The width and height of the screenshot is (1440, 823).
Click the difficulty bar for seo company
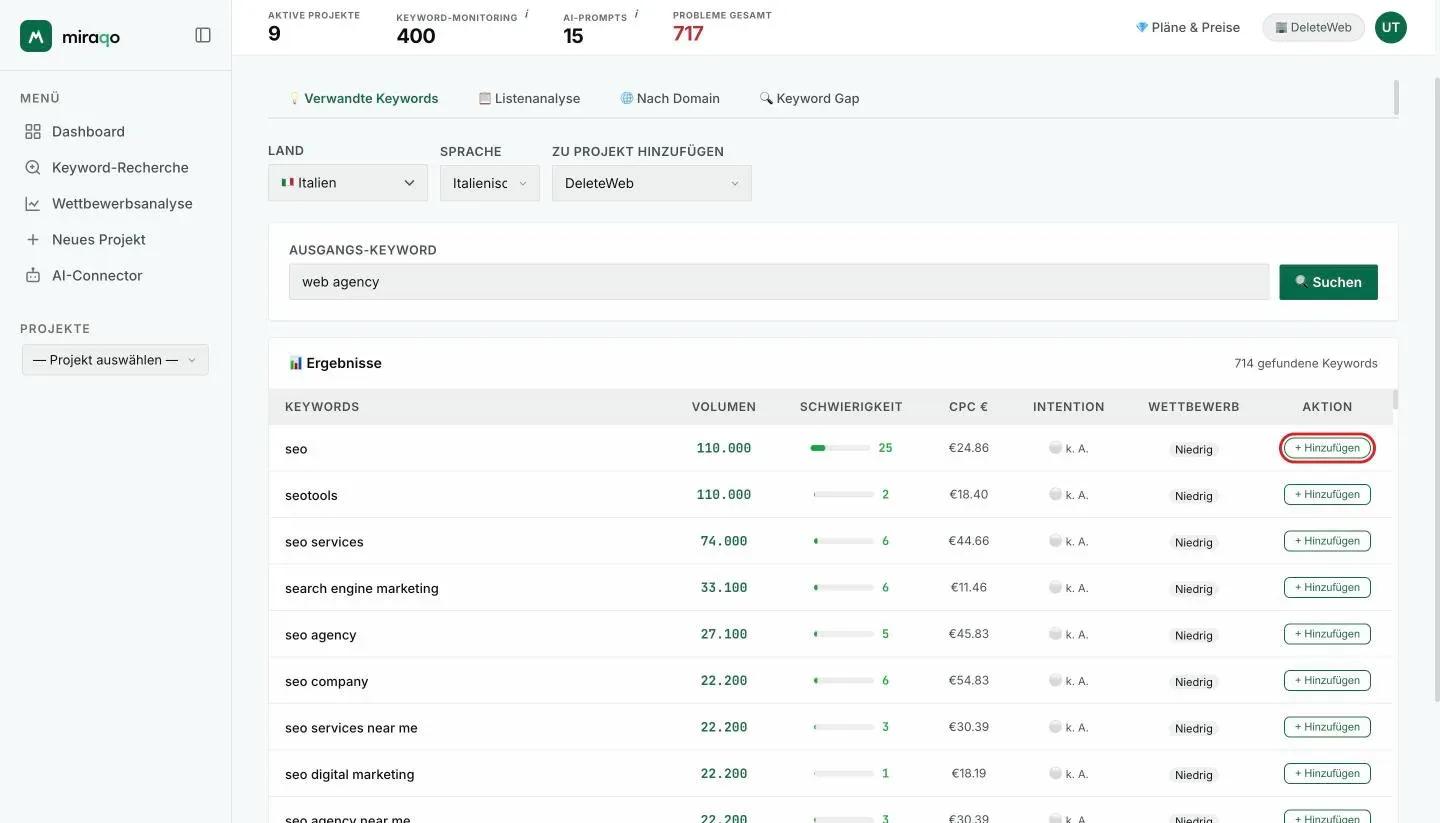pos(843,680)
